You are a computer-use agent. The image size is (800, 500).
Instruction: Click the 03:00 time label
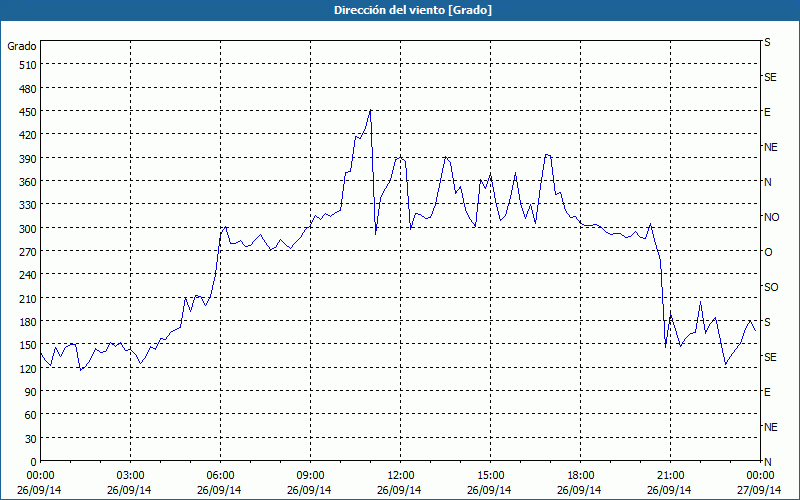(130, 476)
